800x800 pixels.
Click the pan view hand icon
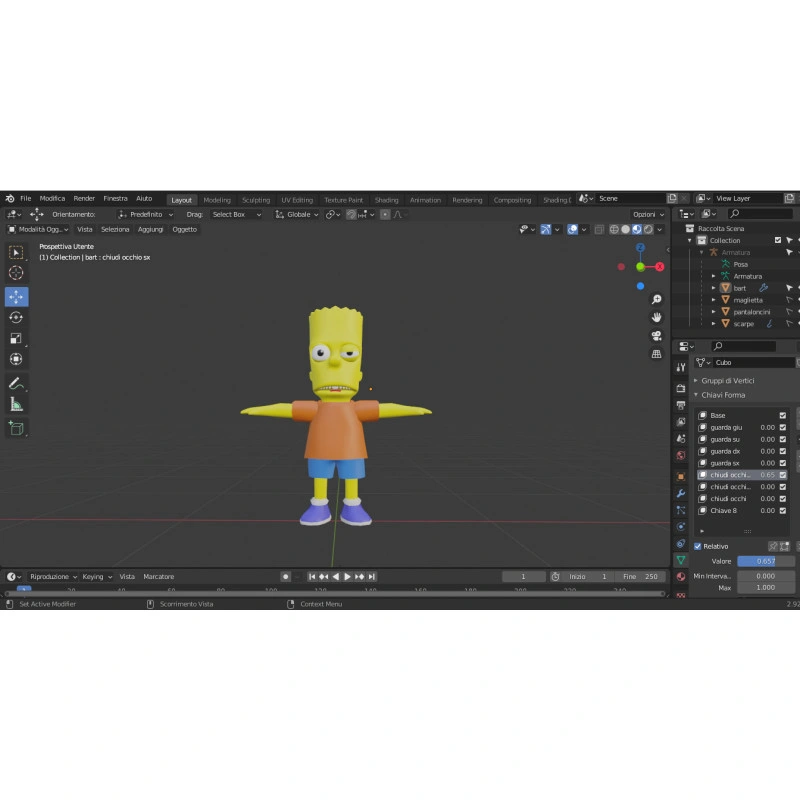(x=657, y=317)
